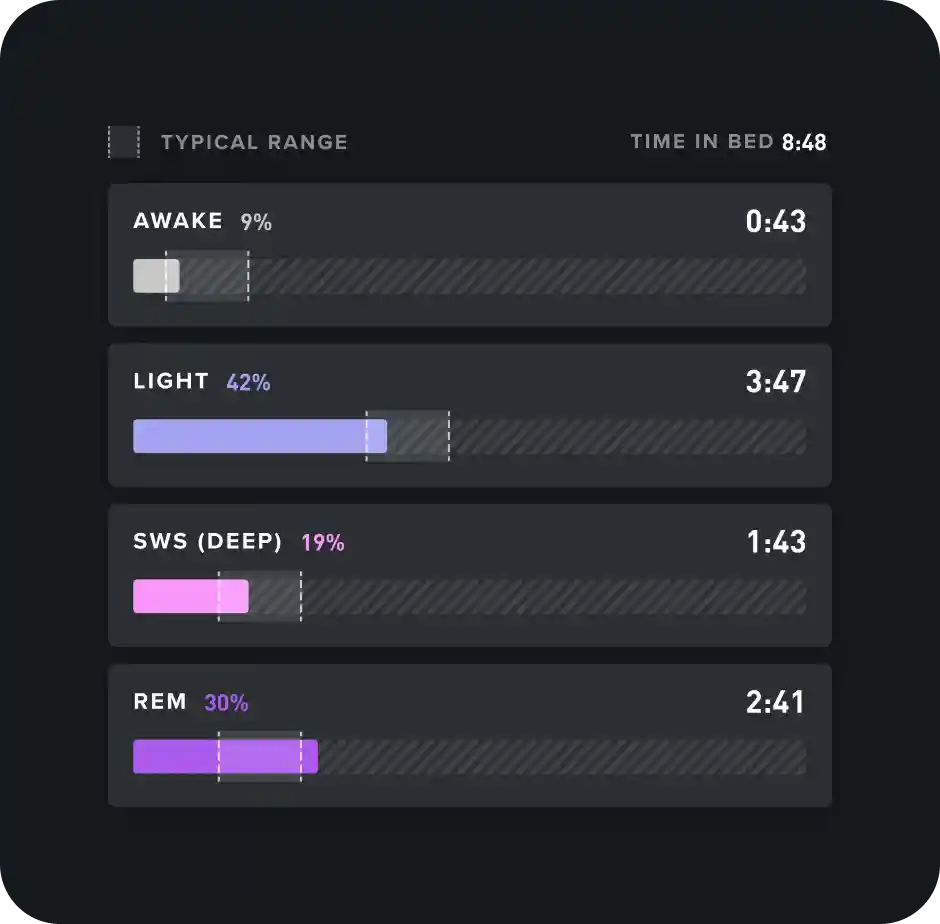The width and height of the screenshot is (940, 924).
Task: Click the 8:48 time in bed value
Action: pos(804,142)
